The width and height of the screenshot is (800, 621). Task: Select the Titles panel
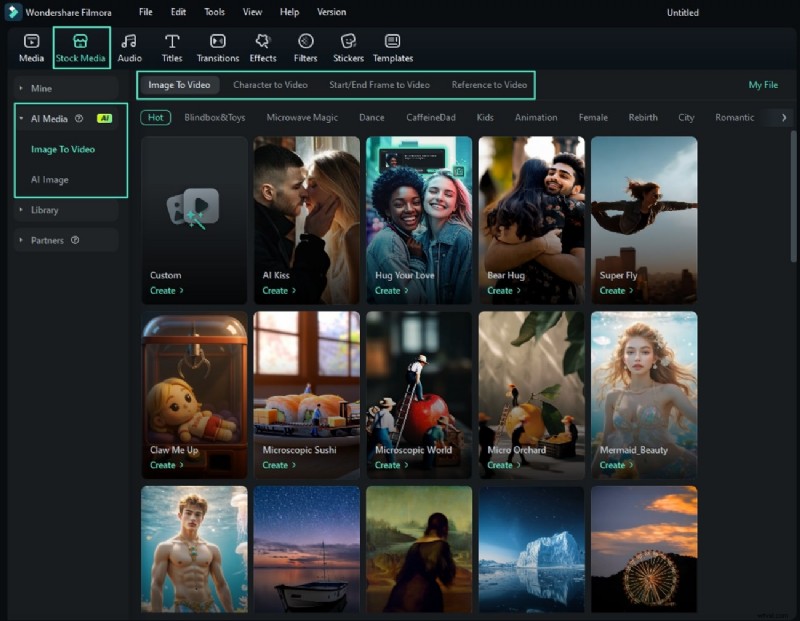[x=171, y=46]
